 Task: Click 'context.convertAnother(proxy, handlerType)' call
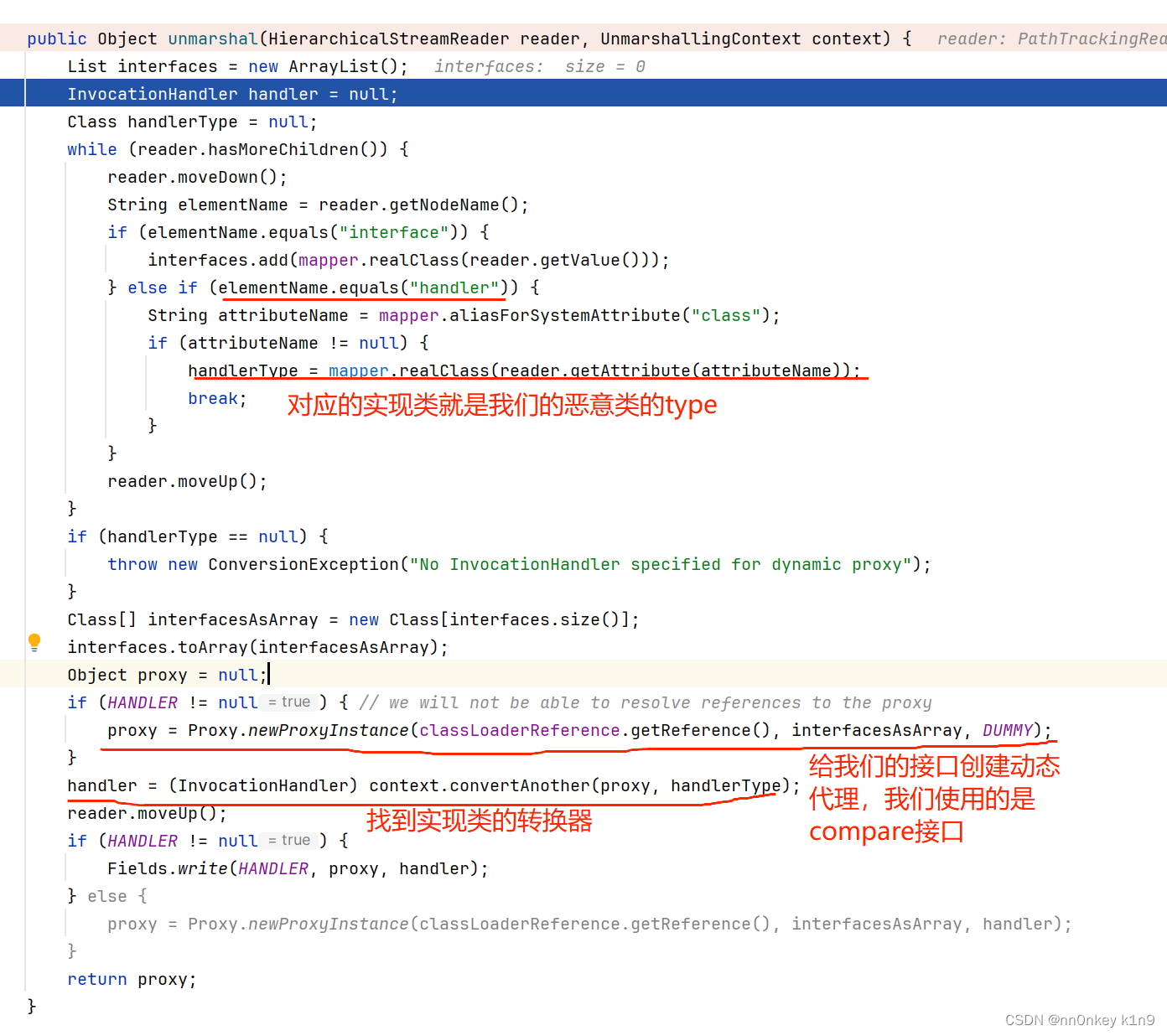tap(579, 785)
